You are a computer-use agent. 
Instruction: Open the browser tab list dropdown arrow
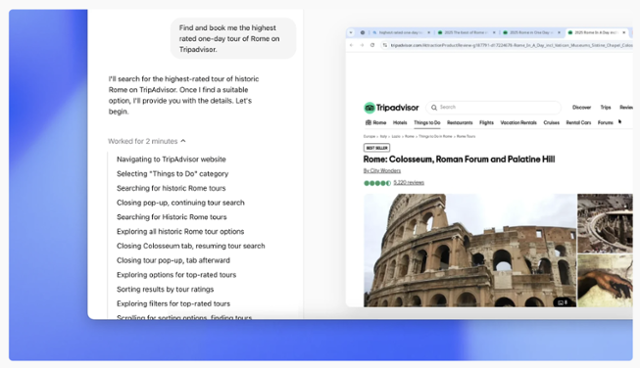tap(351, 32)
